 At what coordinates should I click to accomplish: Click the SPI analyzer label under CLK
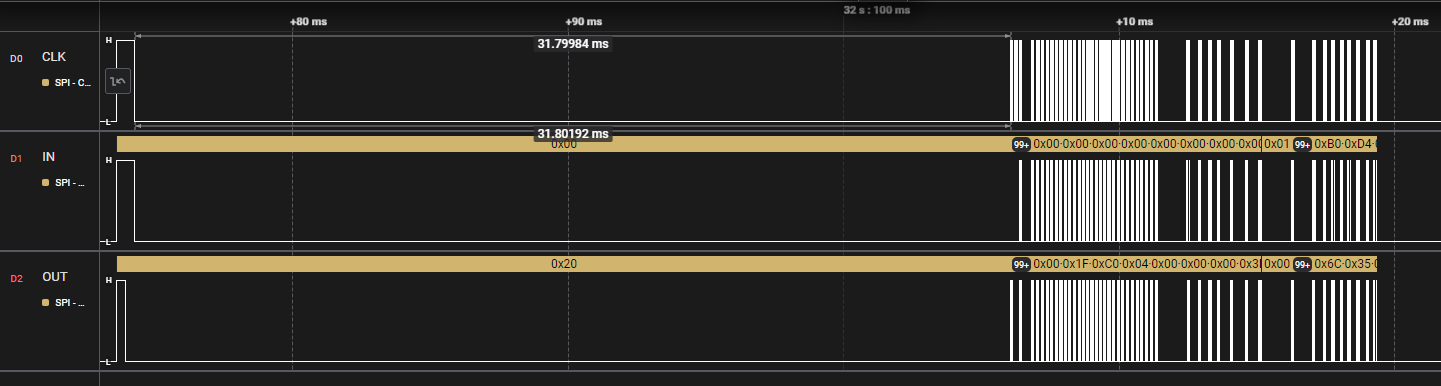point(73,82)
